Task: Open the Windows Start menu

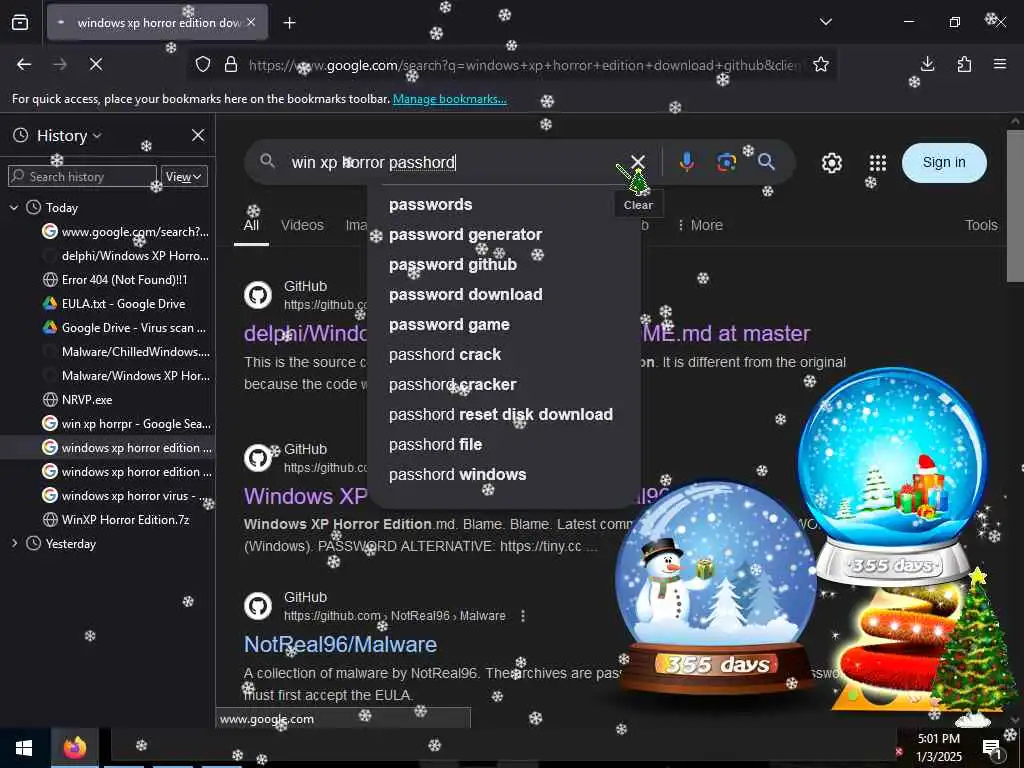Action: 24,747
